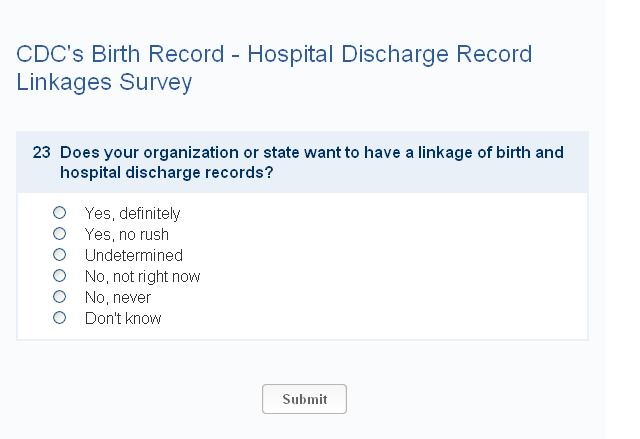
Task: Select the 'No, not right now' radio button
Action: pyautogui.click(x=59, y=276)
